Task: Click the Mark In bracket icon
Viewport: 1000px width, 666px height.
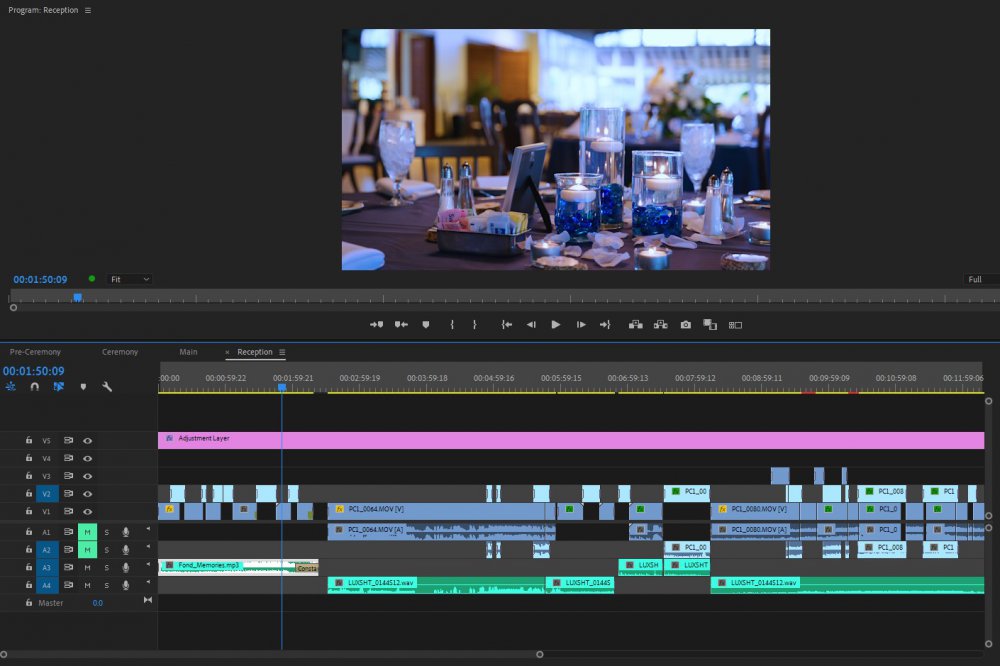Action: [452, 325]
